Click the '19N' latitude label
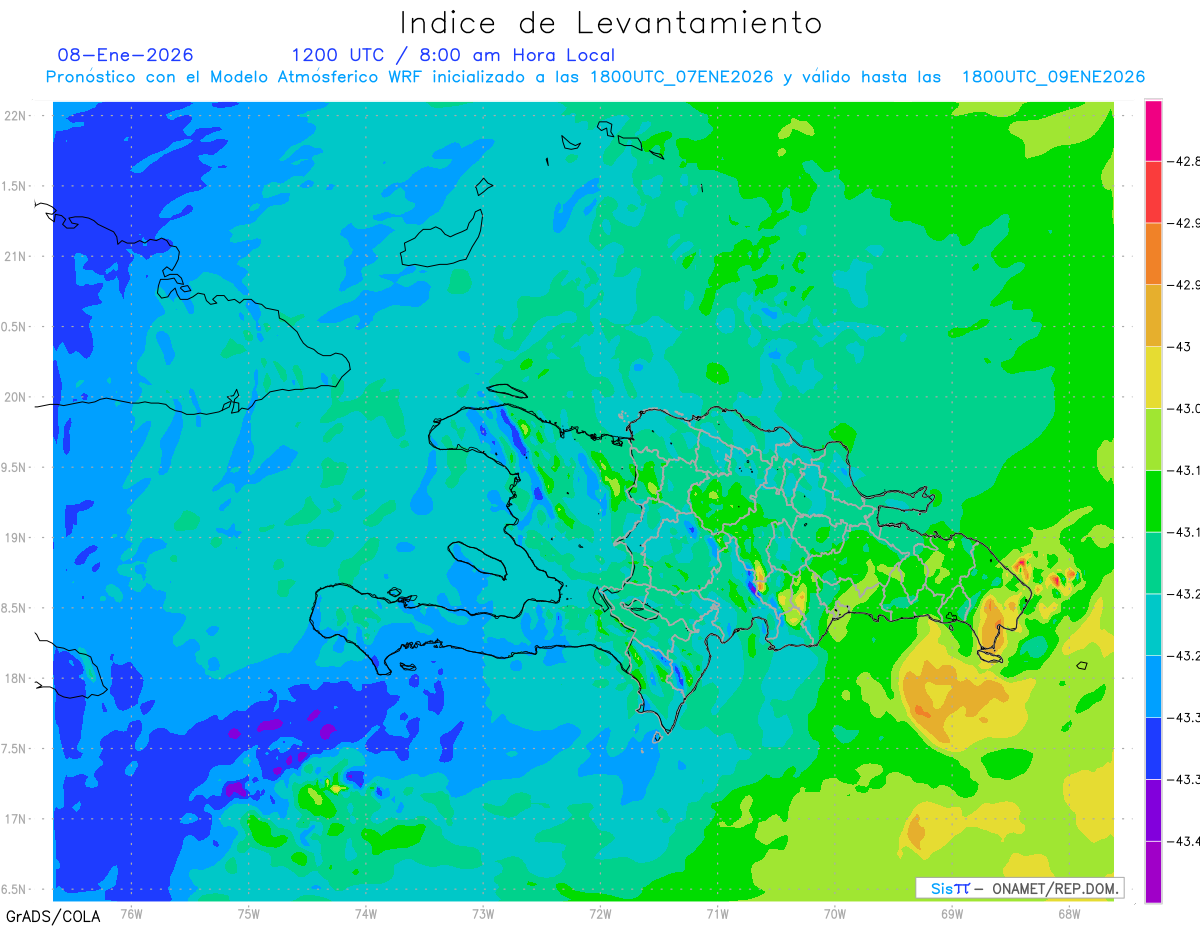Image resolution: width=1200 pixels, height=927 pixels. click(x=16, y=538)
